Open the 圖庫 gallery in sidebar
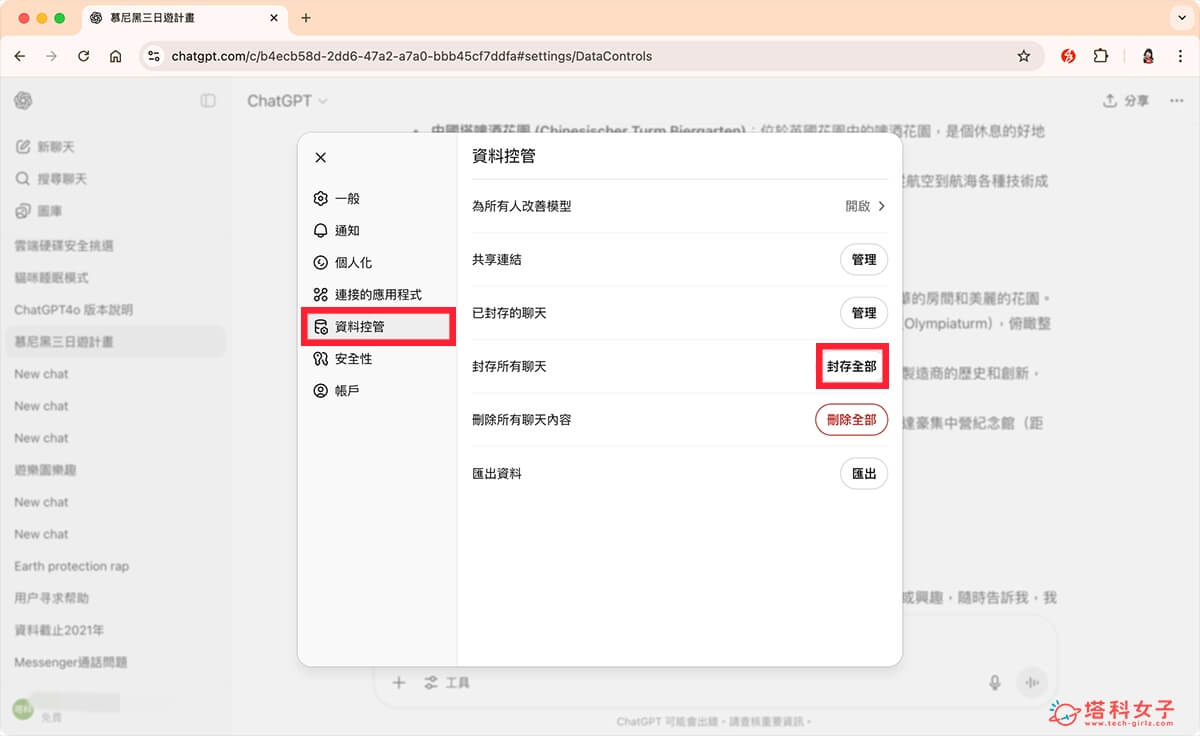This screenshot has width=1200, height=736. (24, 210)
